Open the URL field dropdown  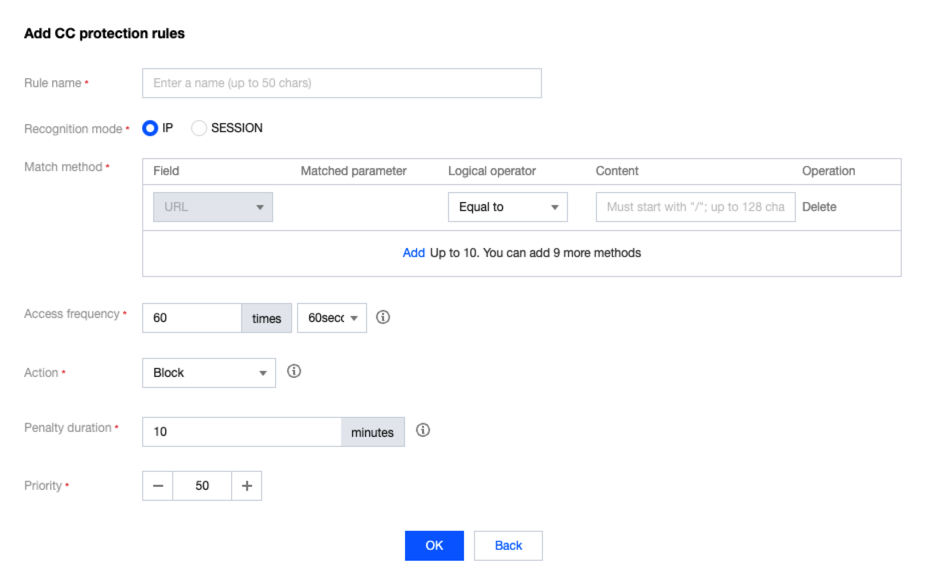pyautogui.click(x=212, y=207)
